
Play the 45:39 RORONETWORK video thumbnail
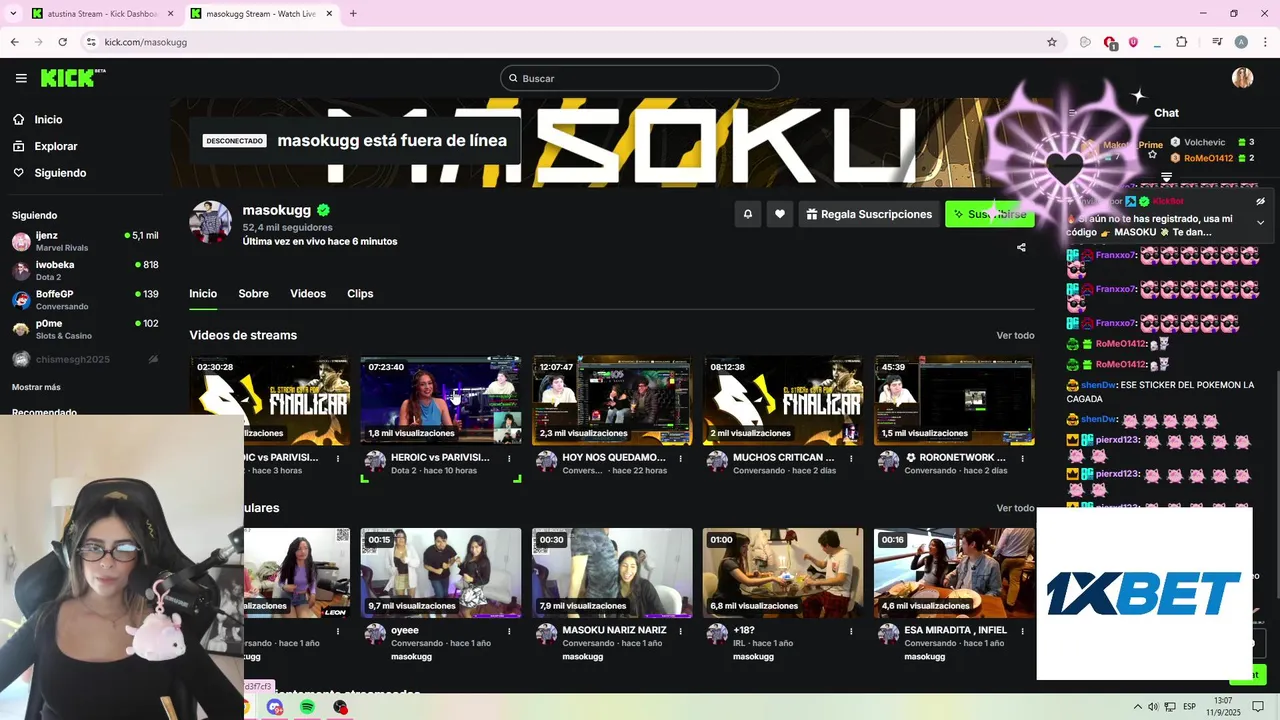[954, 400]
